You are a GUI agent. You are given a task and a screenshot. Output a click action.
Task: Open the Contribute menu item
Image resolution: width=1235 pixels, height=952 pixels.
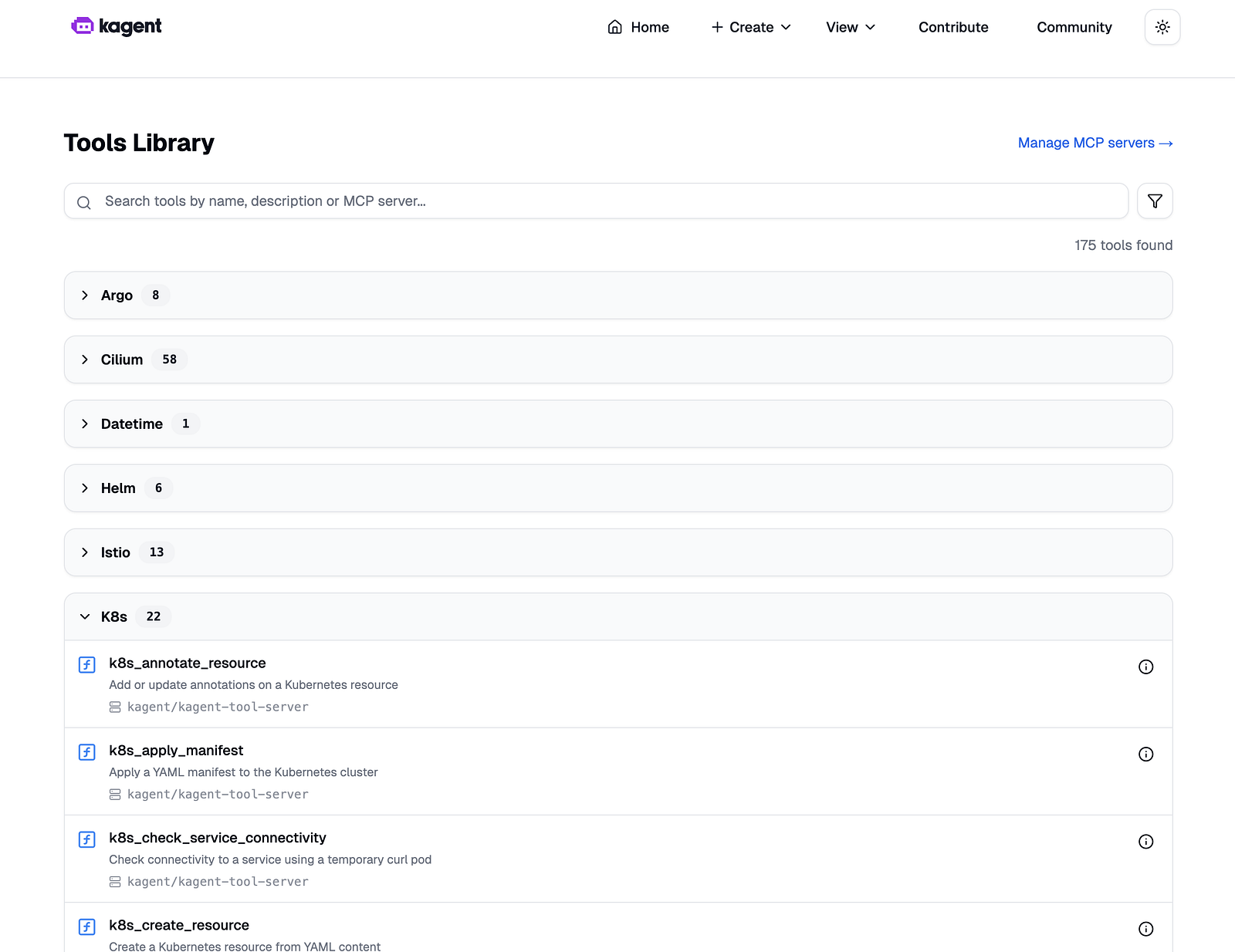tap(953, 27)
